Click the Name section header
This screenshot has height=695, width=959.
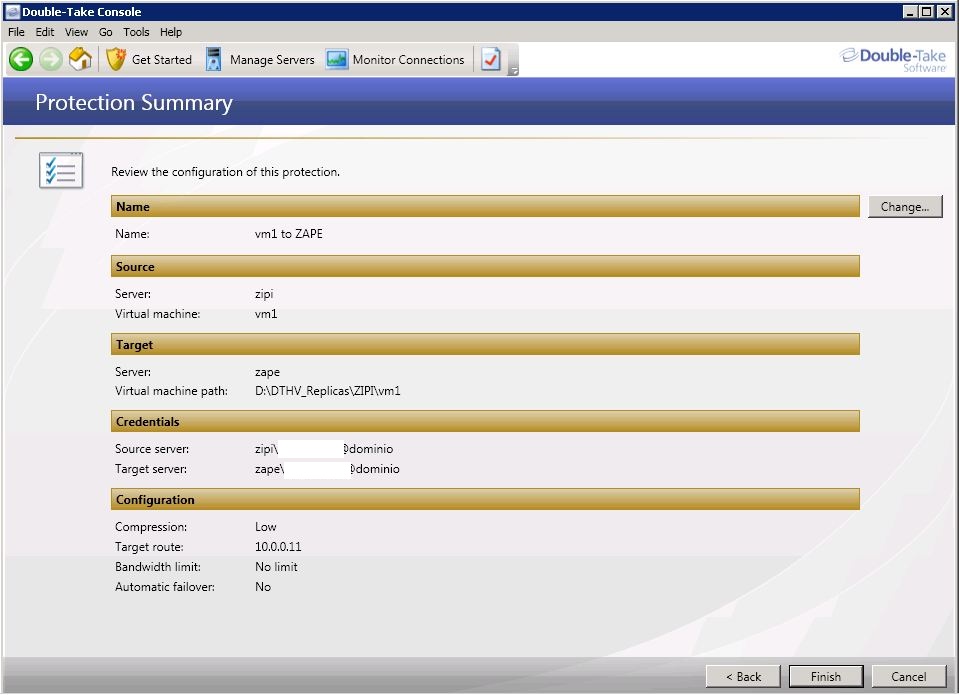click(485, 207)
